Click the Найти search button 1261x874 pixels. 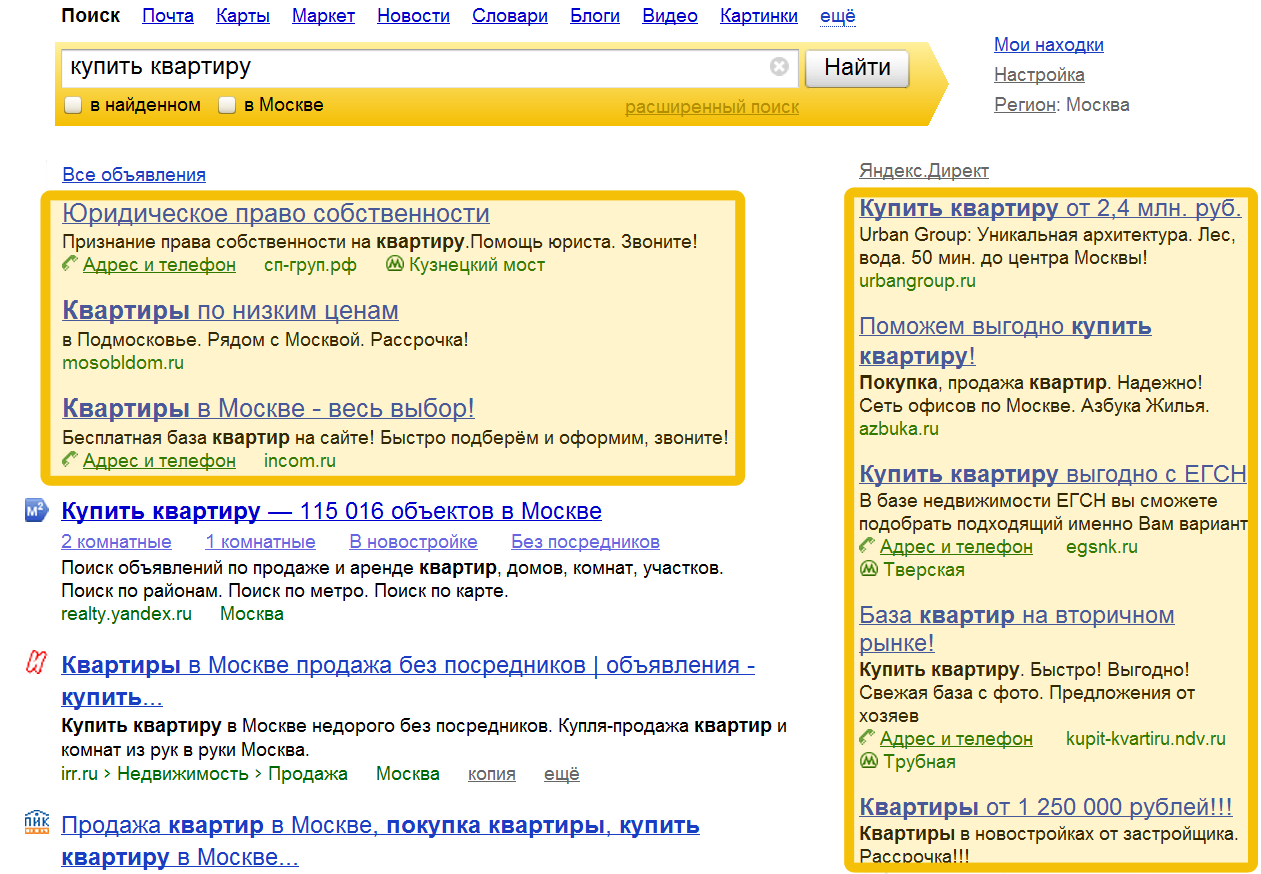pyautogui.click(x=857, y=68)
